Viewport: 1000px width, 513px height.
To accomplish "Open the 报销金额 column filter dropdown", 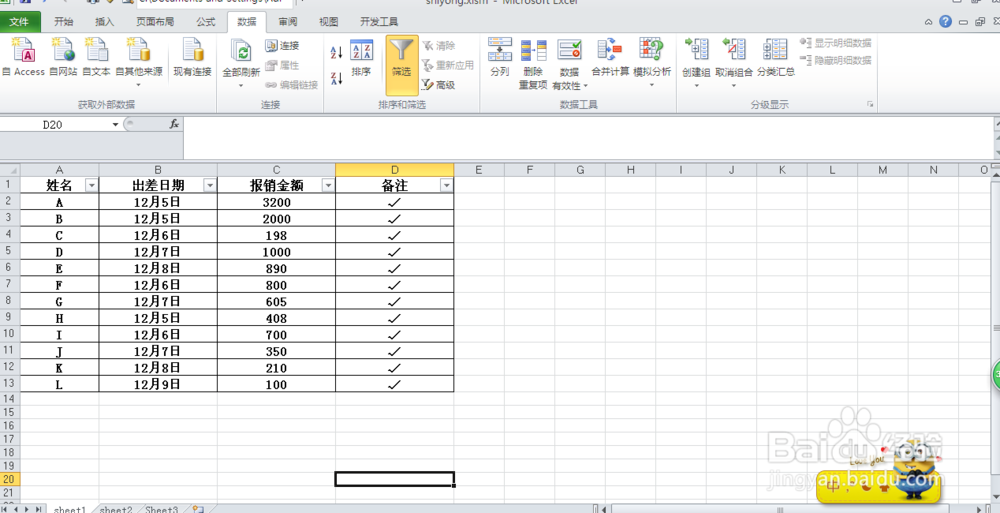I will click(328, 186).
